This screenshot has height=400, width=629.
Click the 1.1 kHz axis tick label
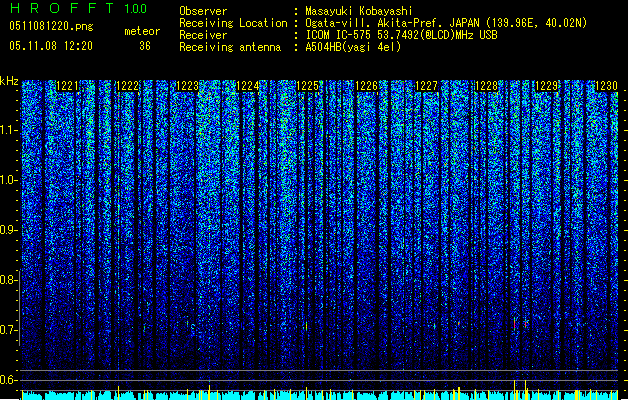coord(9,130)
